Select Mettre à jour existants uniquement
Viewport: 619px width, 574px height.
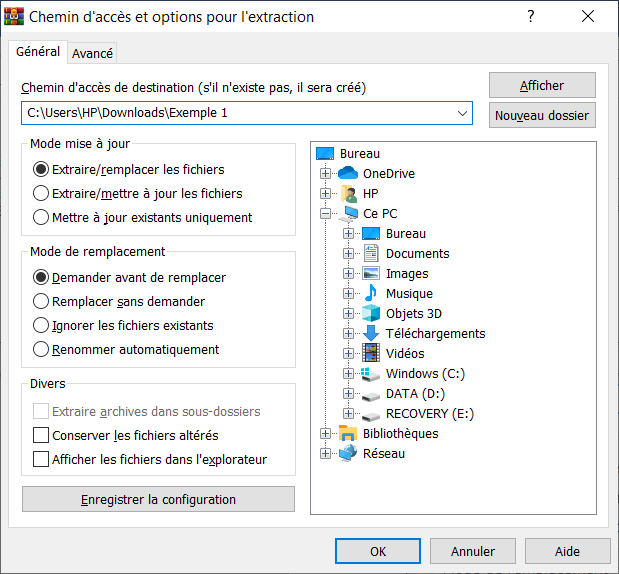pos(143,218)
